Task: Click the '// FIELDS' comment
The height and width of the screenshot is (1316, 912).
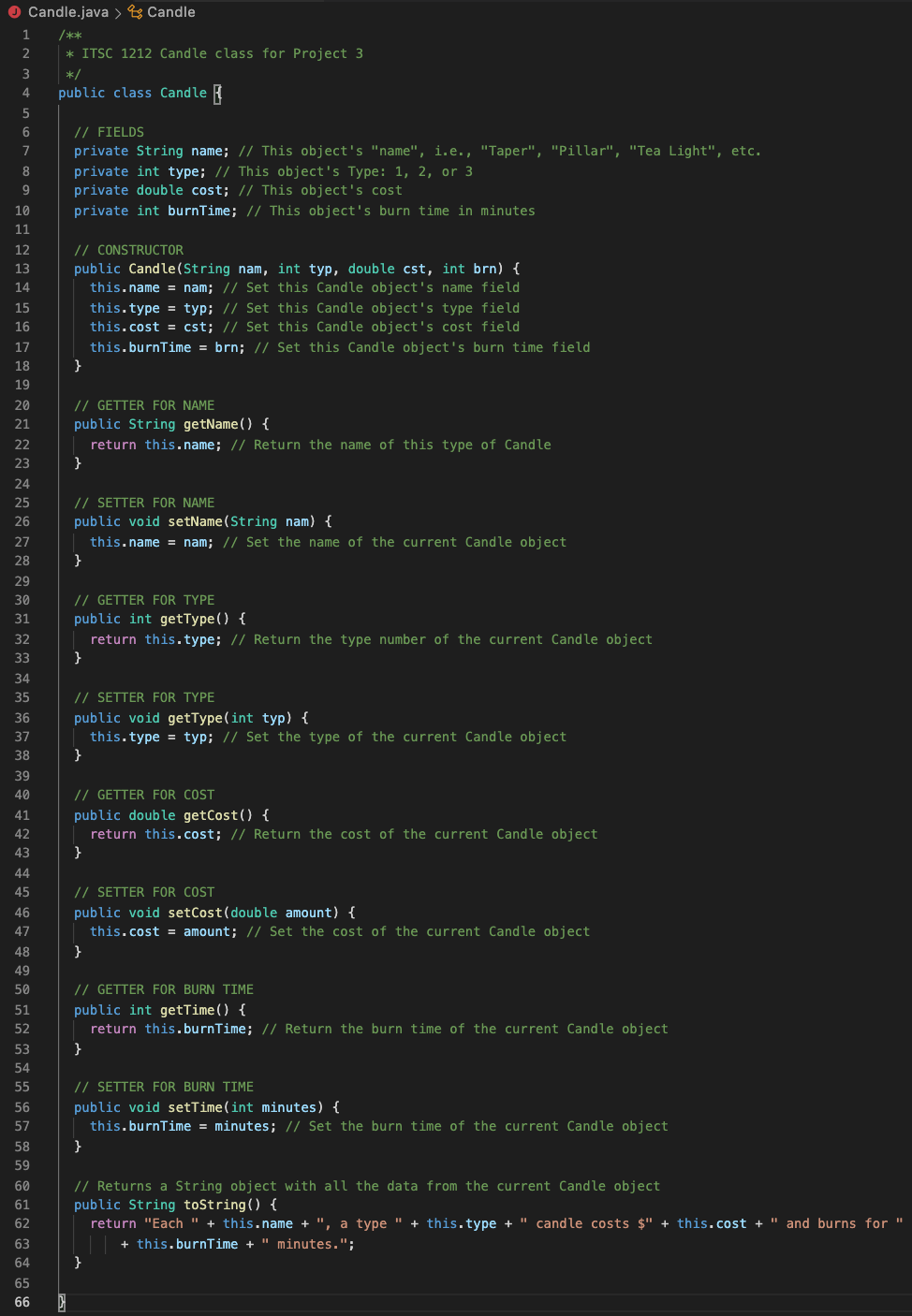Action: pos(109,132)
